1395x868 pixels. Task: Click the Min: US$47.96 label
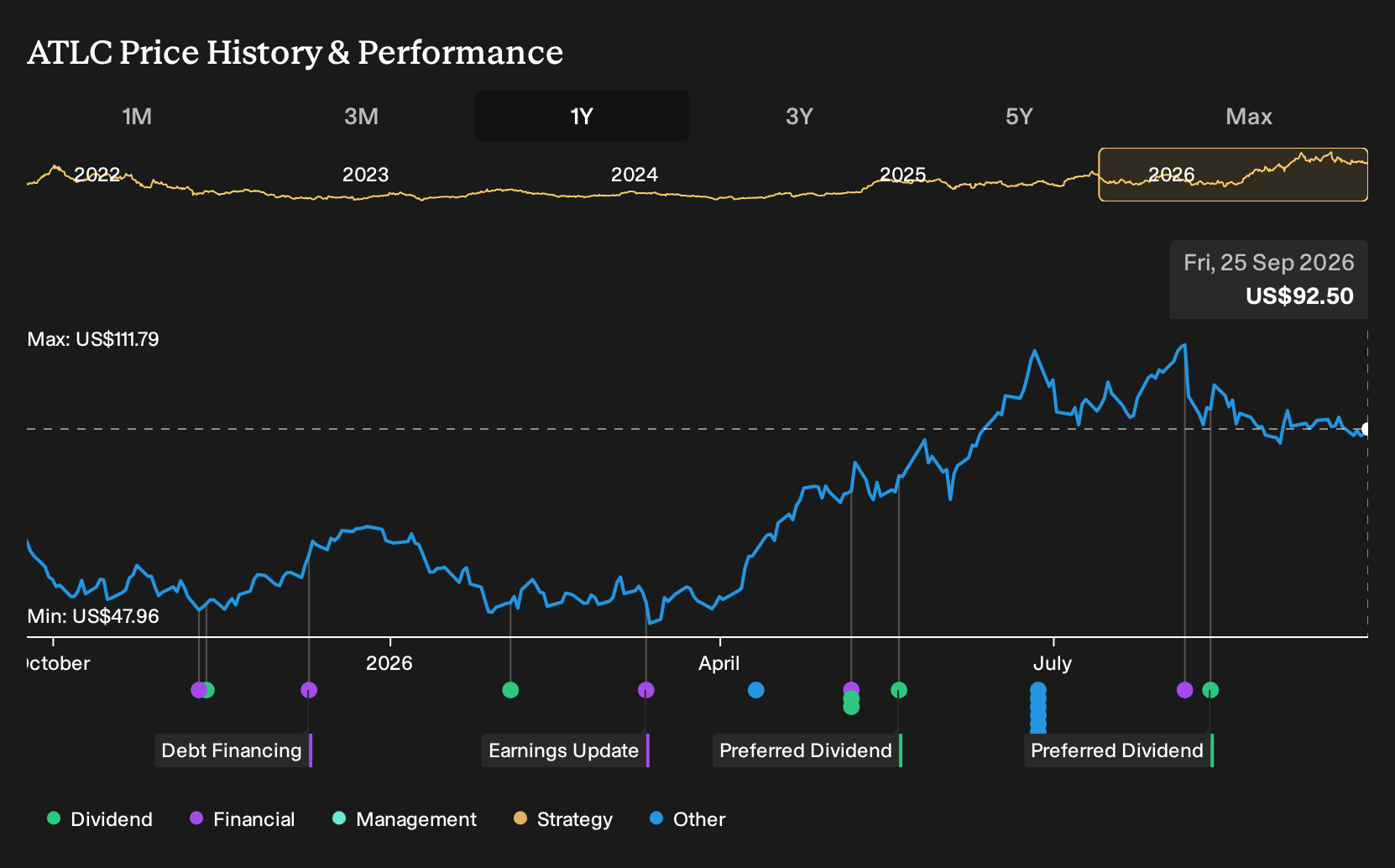click(x=93, y=616)
